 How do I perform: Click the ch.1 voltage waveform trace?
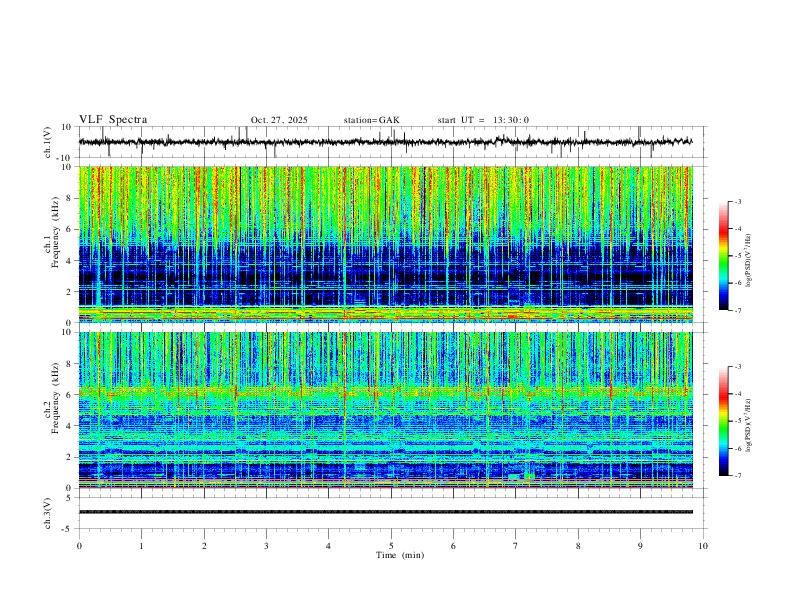pyautogui.click(x=385, y=142)
